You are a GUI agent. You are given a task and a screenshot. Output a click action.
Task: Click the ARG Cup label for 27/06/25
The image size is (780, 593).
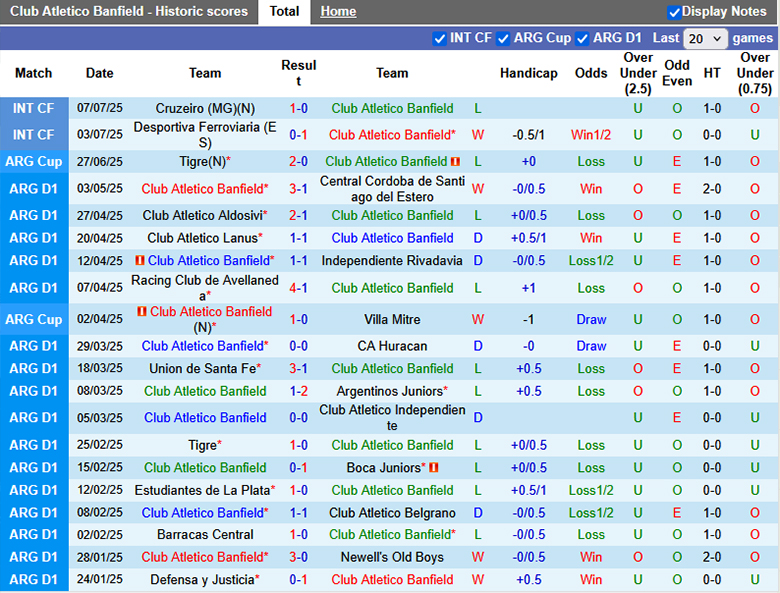[x=34, y=161]
